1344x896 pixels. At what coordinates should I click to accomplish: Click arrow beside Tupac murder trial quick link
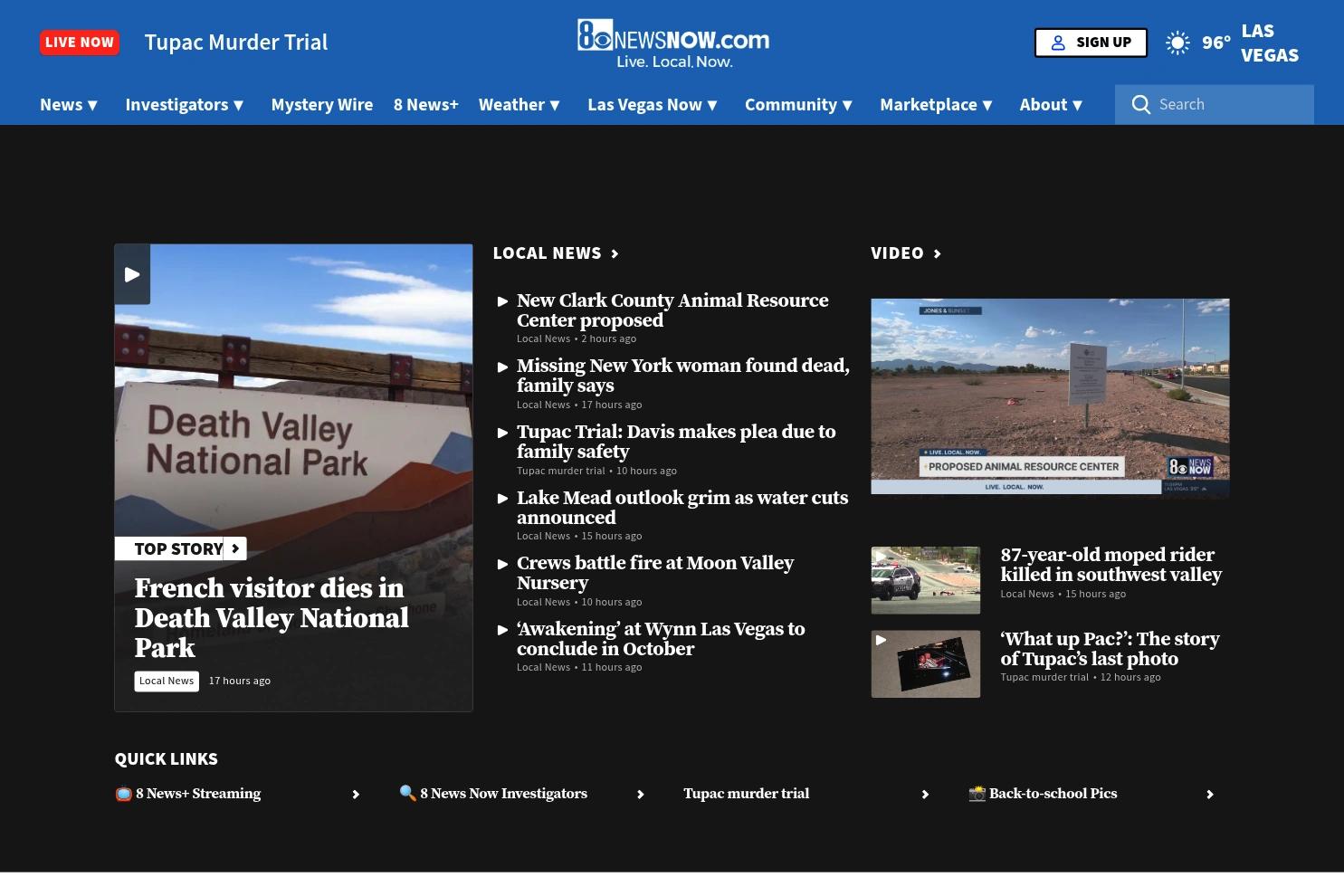(x=925, y=795)
